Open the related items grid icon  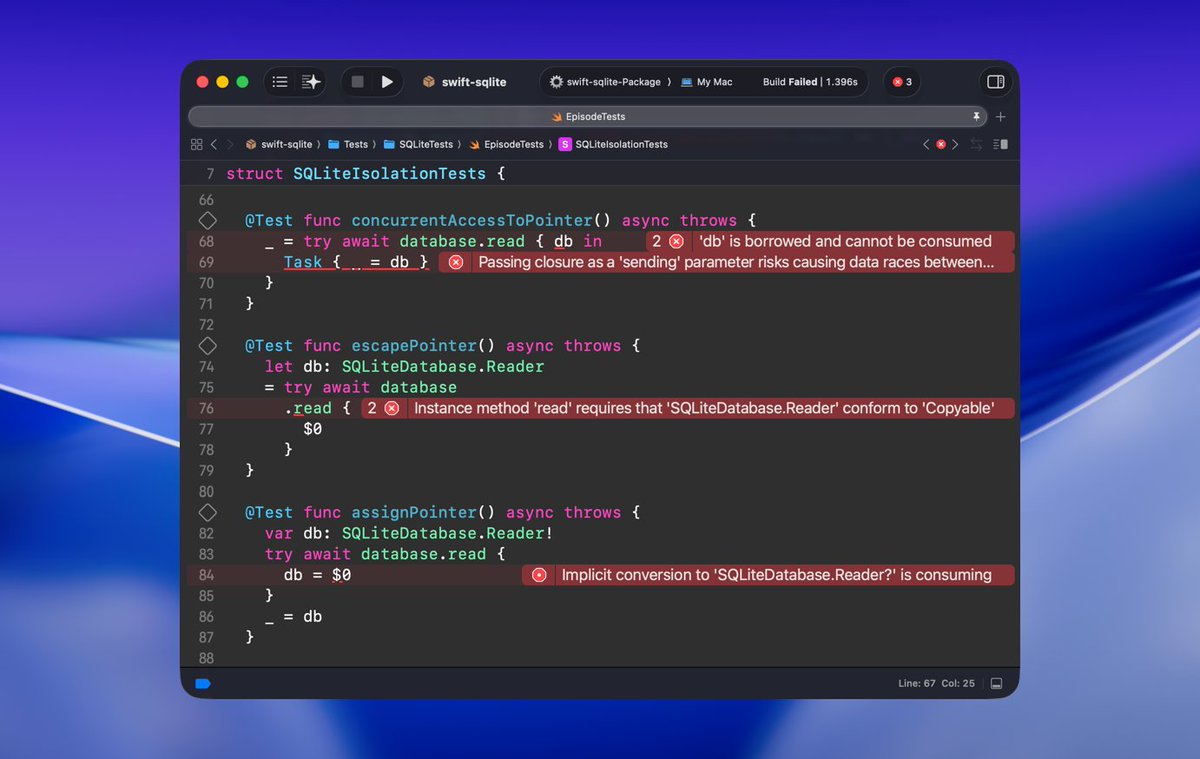196,144
